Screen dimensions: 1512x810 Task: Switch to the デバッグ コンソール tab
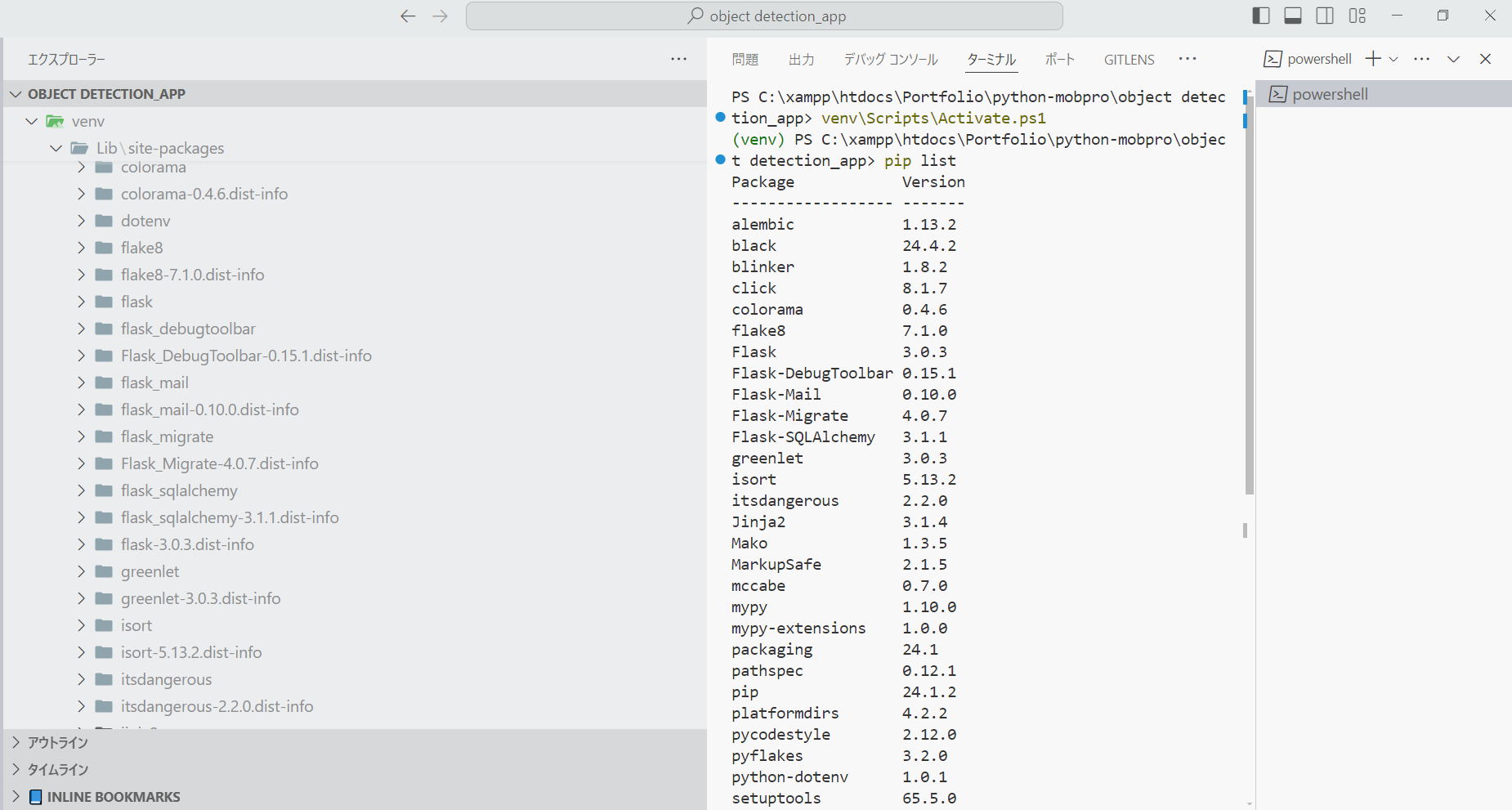(x=891, y=59)
